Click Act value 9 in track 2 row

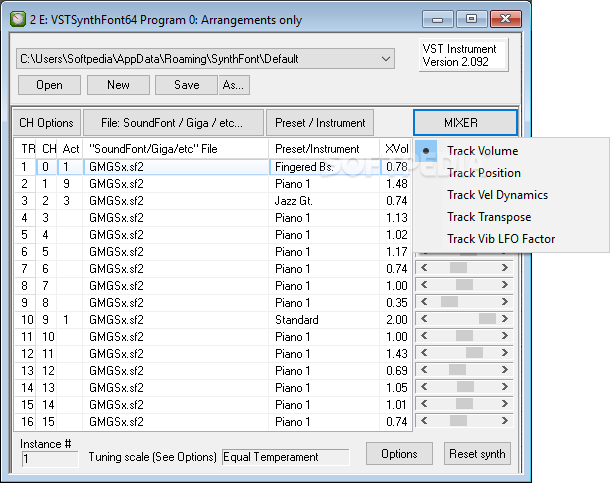click(70, 184)
